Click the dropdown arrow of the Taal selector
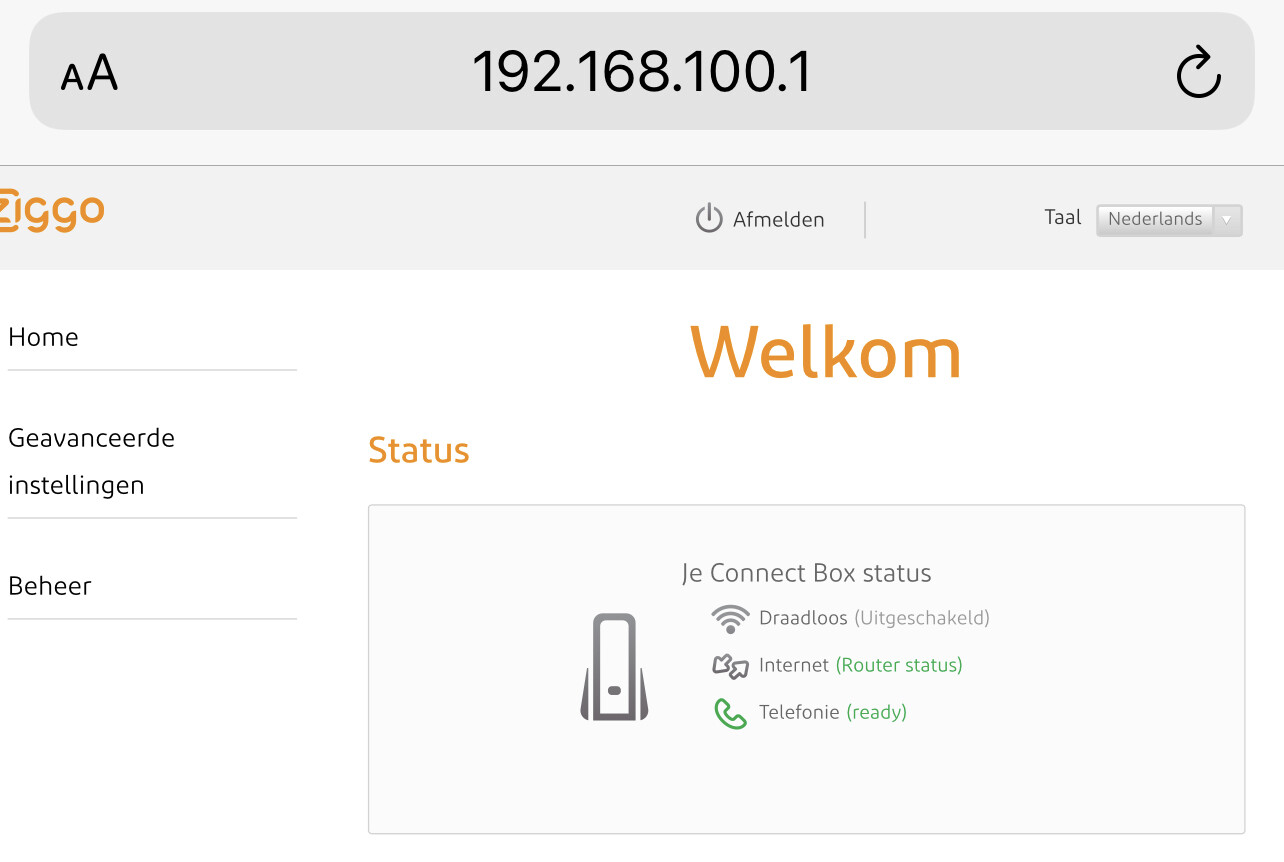Screen dimensions: 1284x862 [x=1227, y=220]
